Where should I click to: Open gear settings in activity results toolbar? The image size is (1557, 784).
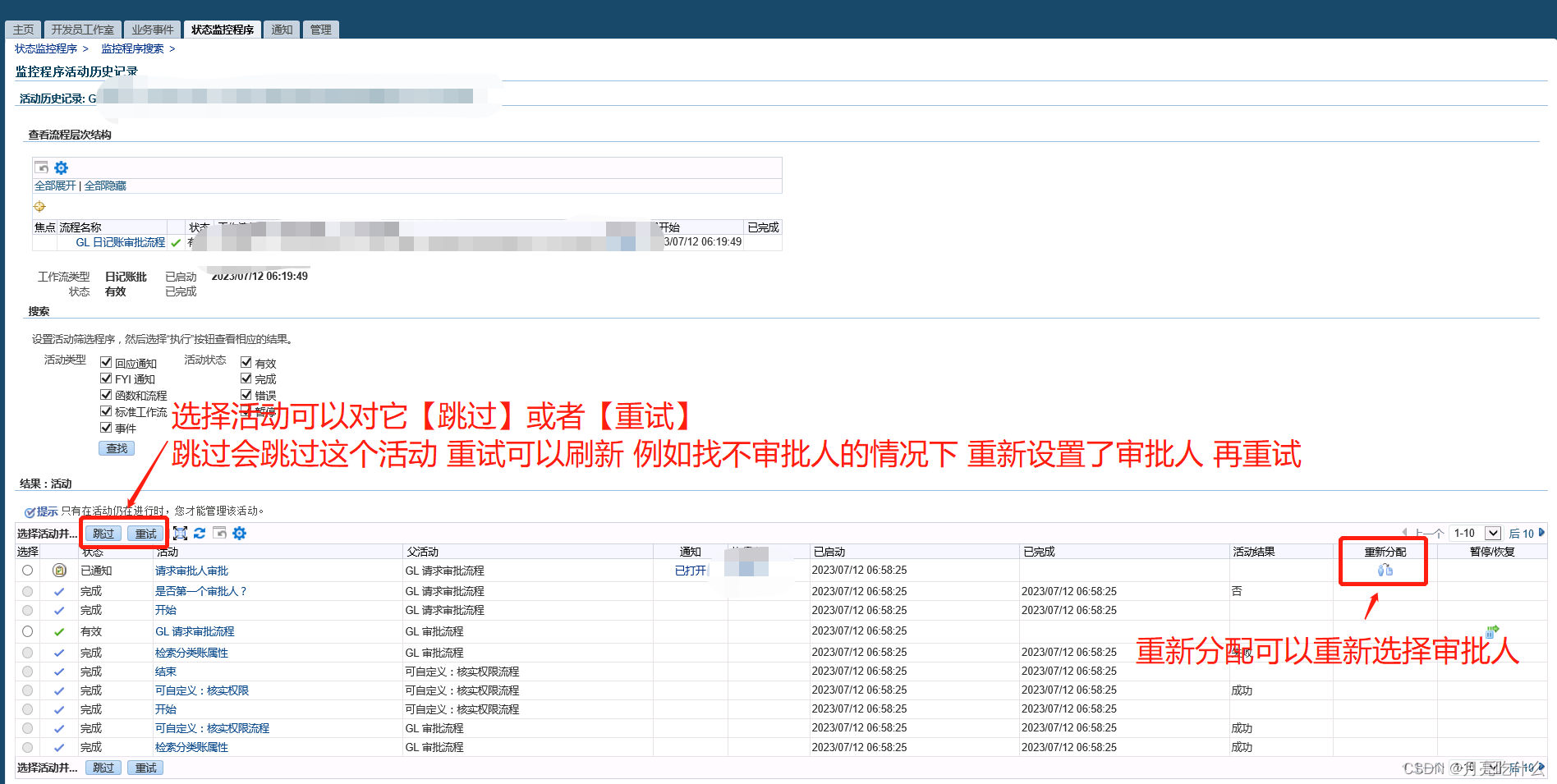tap(239, 534)
